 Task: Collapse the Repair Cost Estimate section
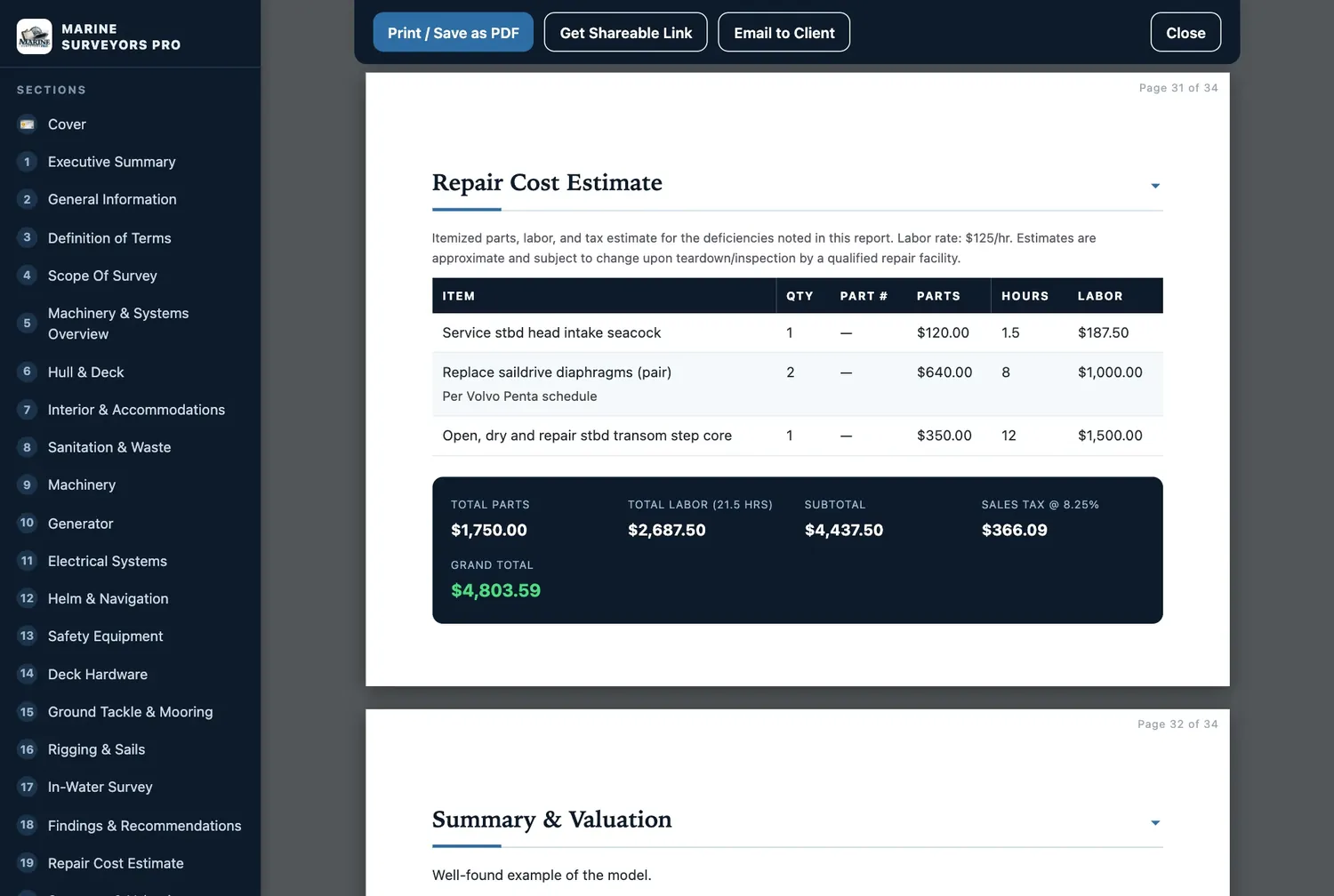[x=1155, y=186]
